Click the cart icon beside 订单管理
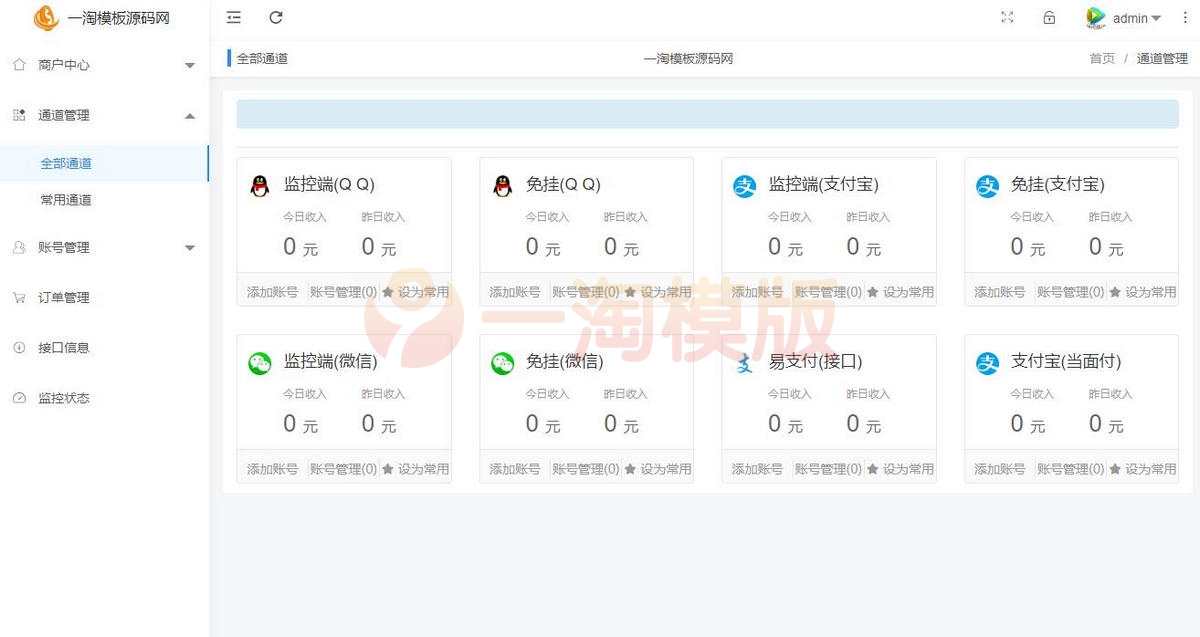This screenshot has width=1200, height=637. tap(19, 297)
